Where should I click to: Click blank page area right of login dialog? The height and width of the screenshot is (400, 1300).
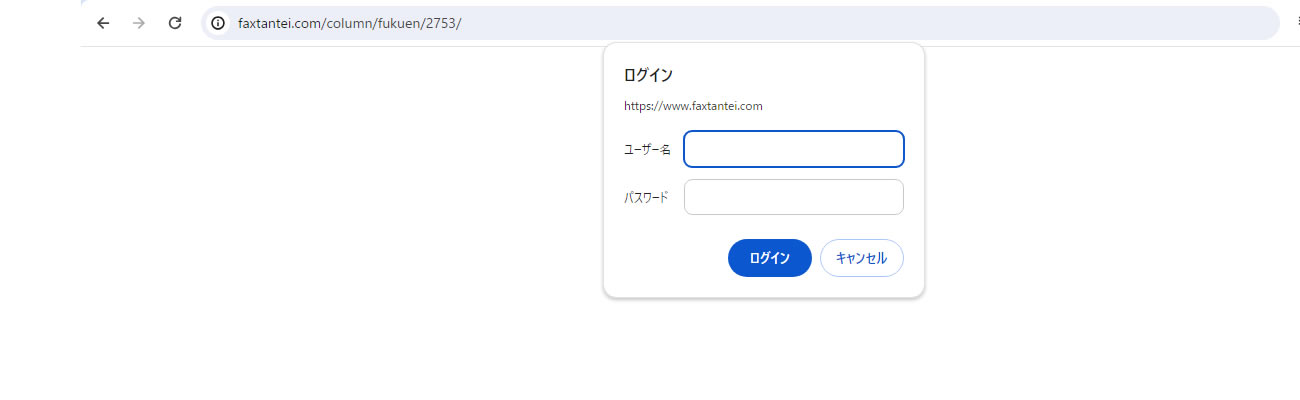click(1100, 200)
